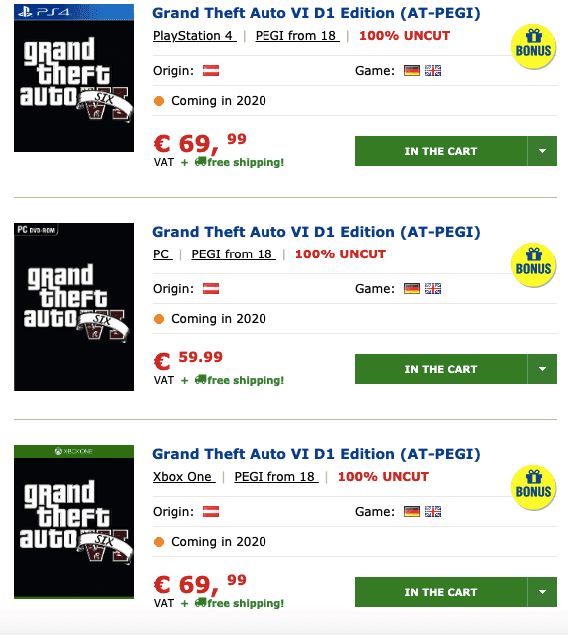Click the BONUS badge on Xbox One listing

click(533, 488)
